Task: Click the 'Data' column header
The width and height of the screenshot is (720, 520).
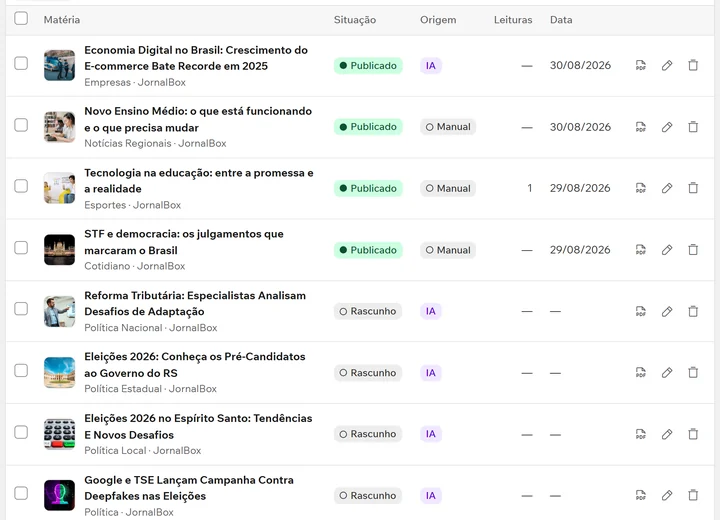Action: click(561, 20)
